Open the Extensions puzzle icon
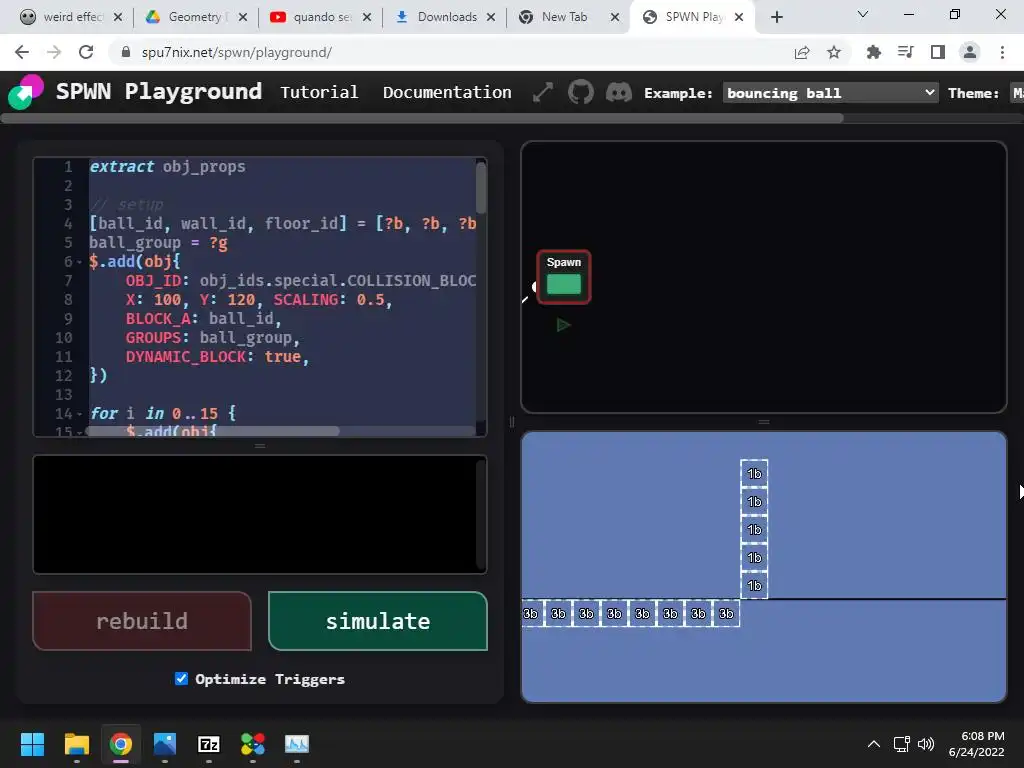This screenshot has width=1024, height=768. 873,52
